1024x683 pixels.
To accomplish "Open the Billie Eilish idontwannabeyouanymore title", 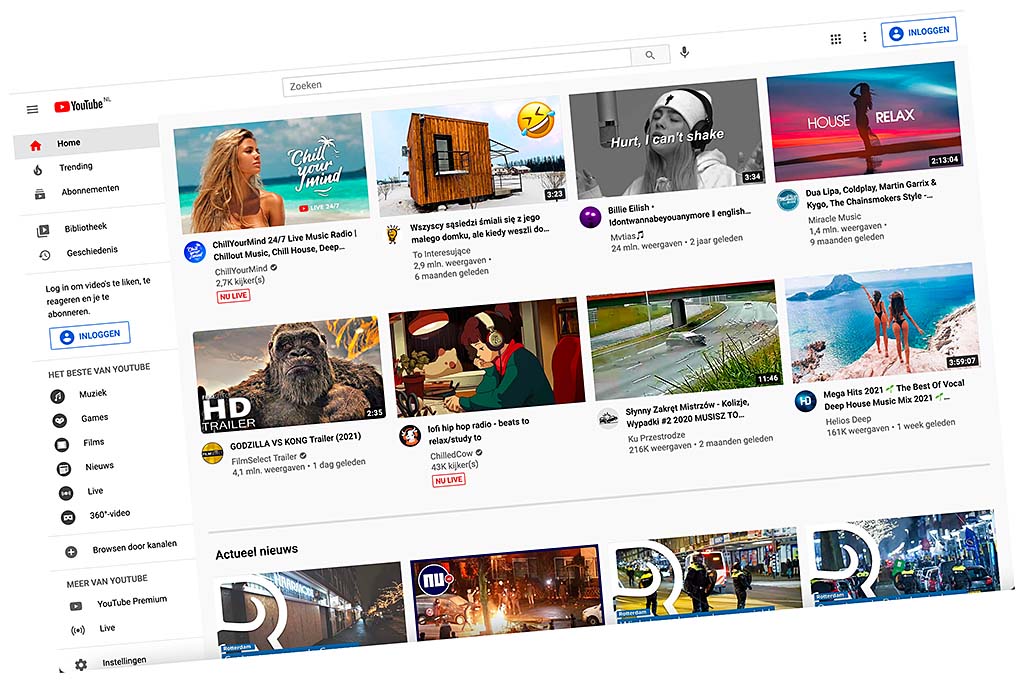I will (x=680, y=212).
